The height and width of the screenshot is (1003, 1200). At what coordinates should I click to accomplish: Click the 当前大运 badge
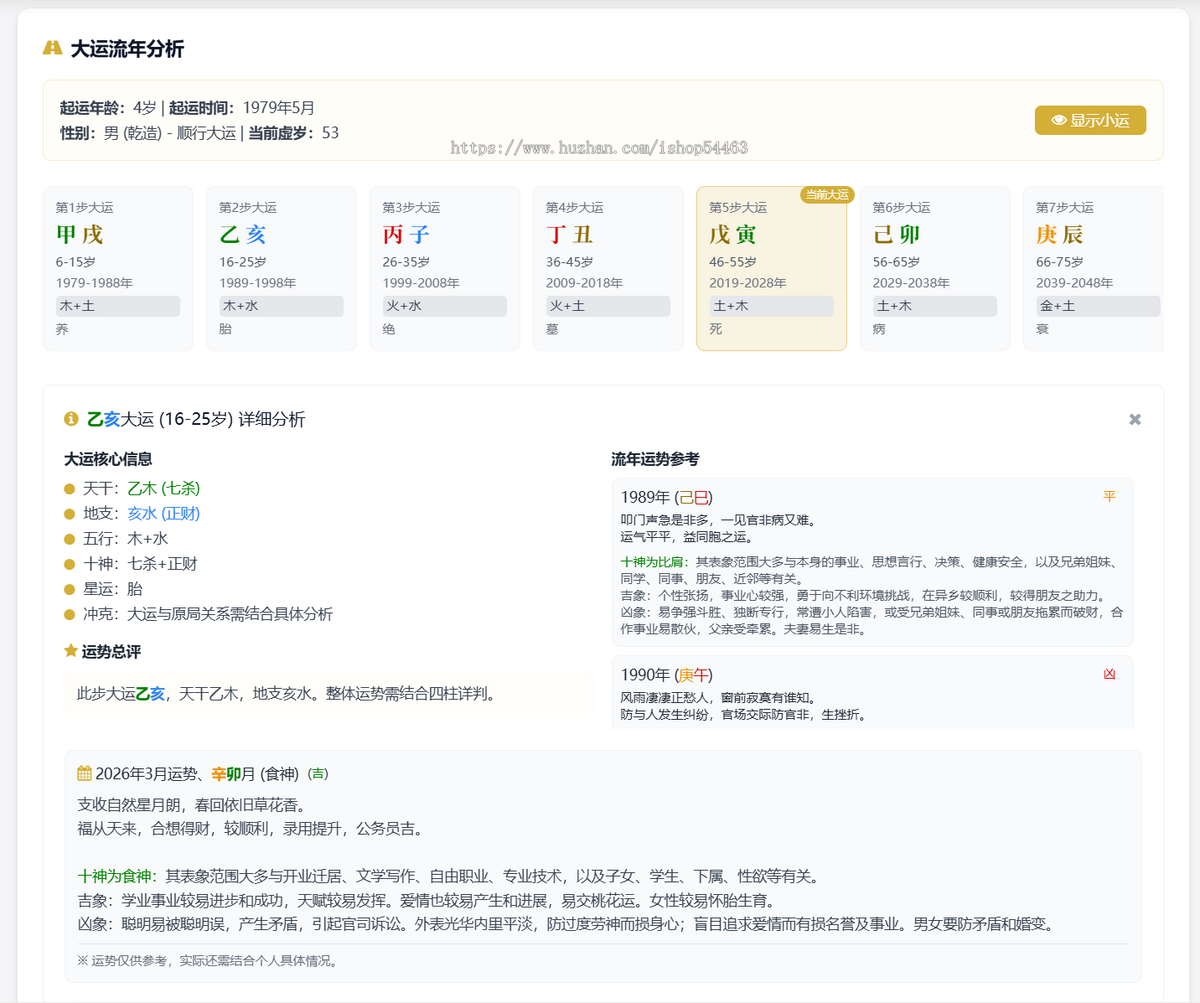(827, 194)
